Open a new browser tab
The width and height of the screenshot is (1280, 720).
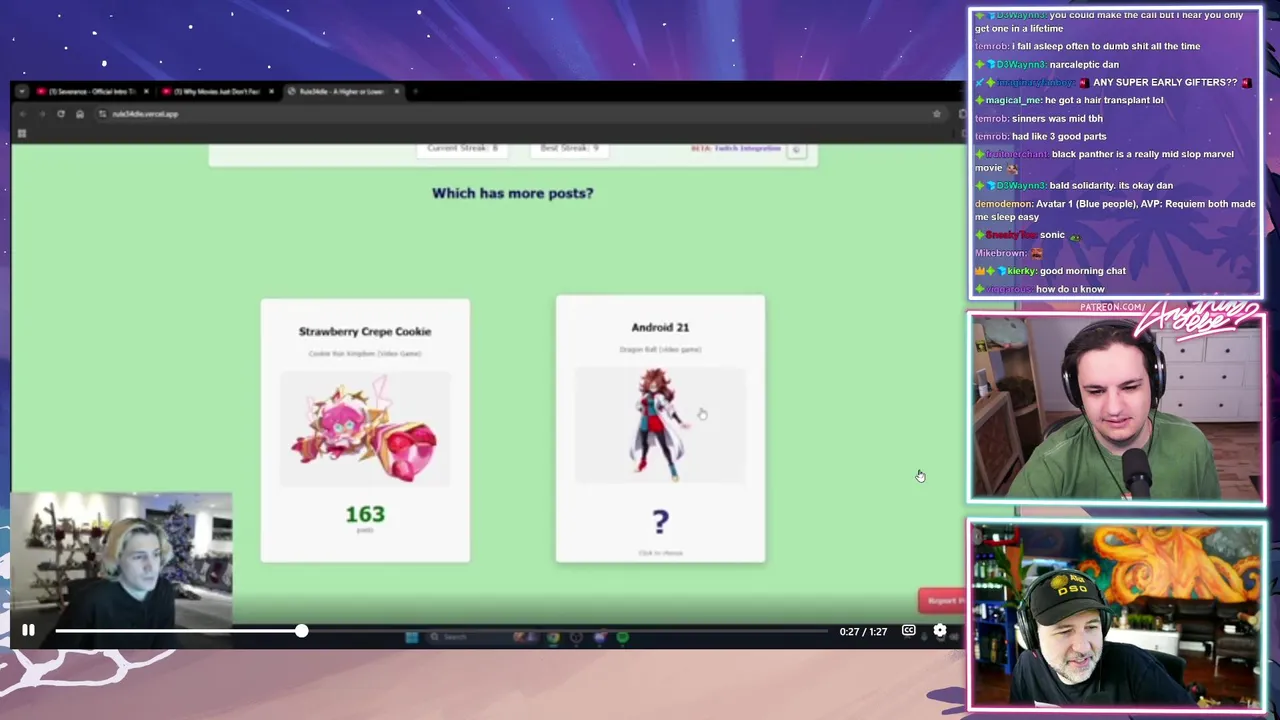[x=416, y=91]
